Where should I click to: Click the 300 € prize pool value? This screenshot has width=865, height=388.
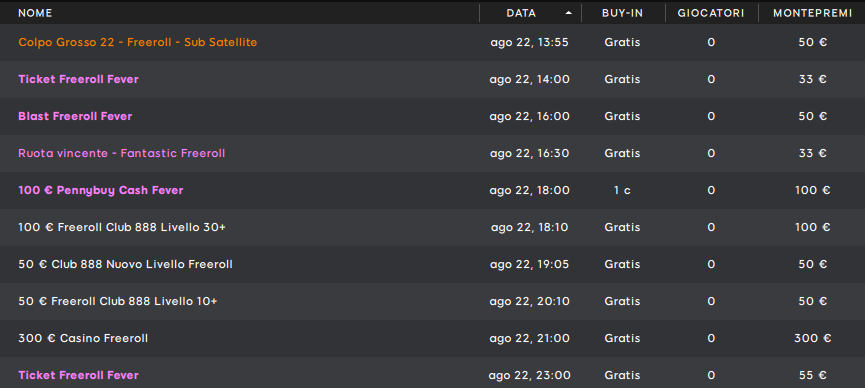[x=813, y=338]
